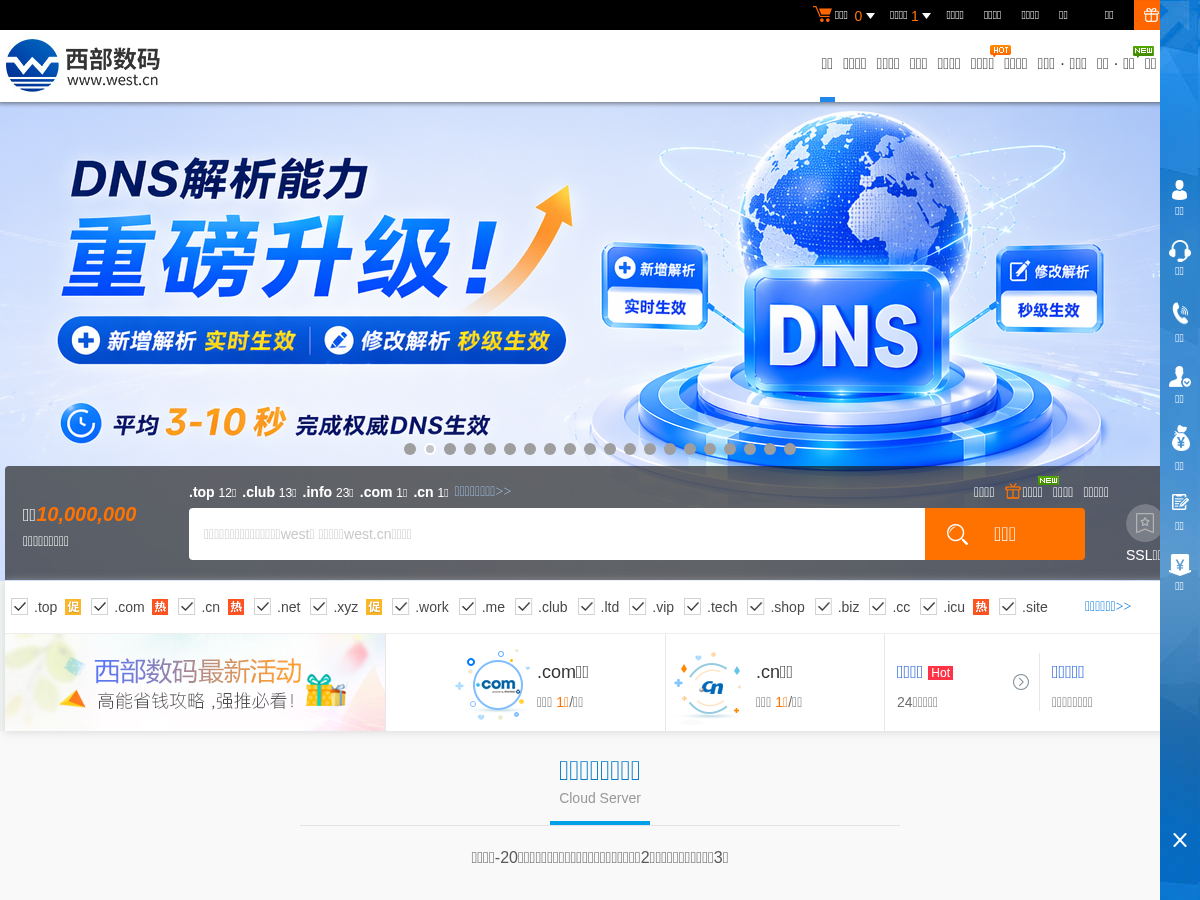Click the user-with-checkmark icon in sidebar
This screenshot has height=900, width=1200.
pos(1179,377)
